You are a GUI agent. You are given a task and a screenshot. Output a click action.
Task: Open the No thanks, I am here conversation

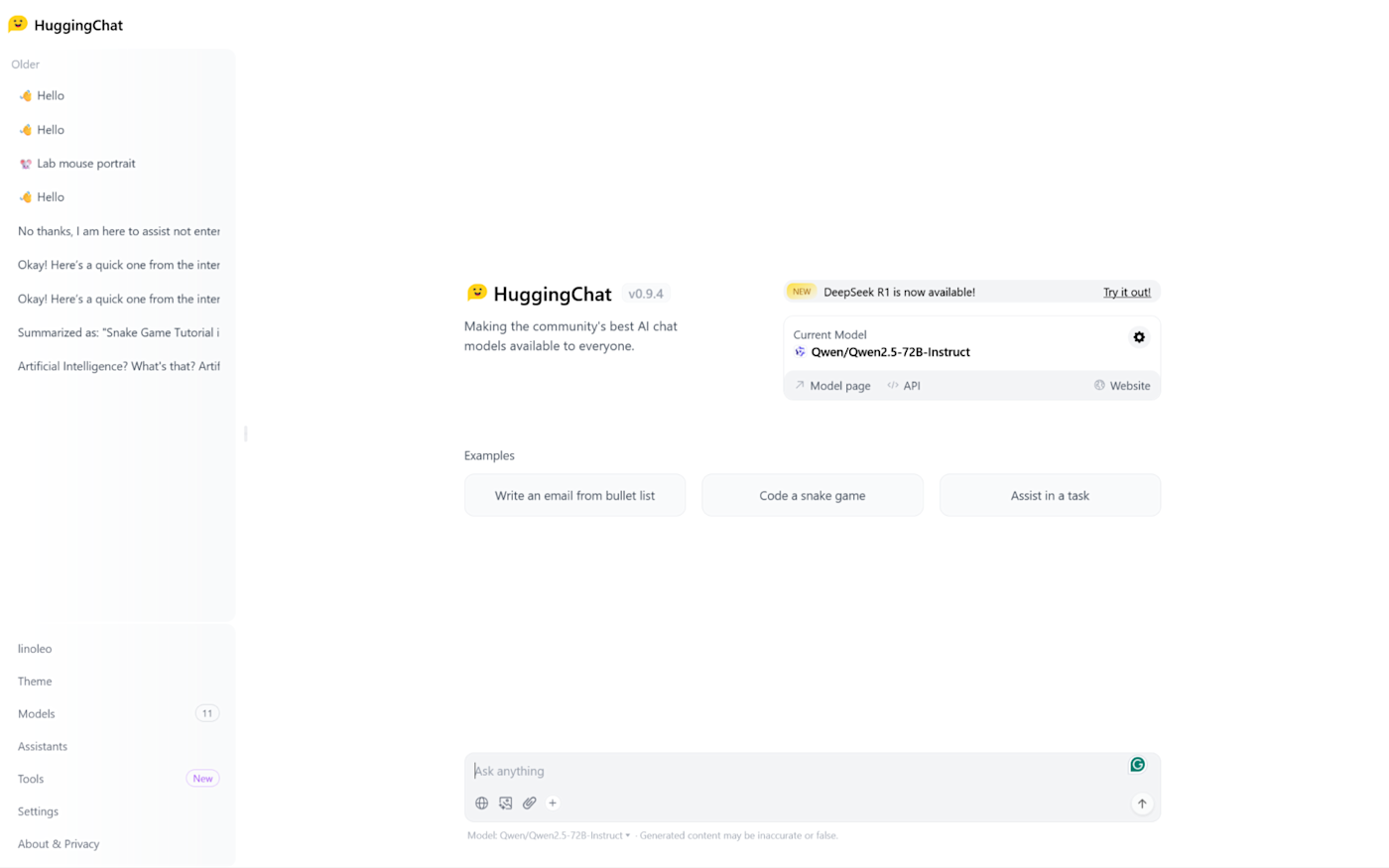coord(118,231)
